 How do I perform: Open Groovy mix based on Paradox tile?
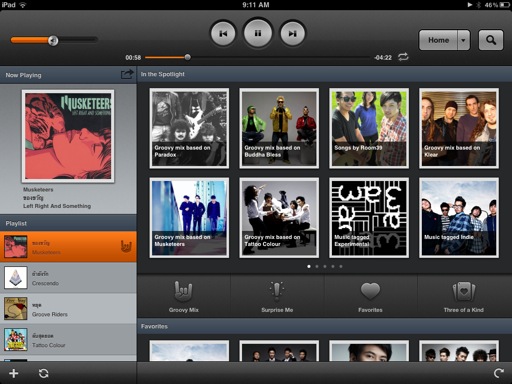pyautogui.click(x=189, y=128)
